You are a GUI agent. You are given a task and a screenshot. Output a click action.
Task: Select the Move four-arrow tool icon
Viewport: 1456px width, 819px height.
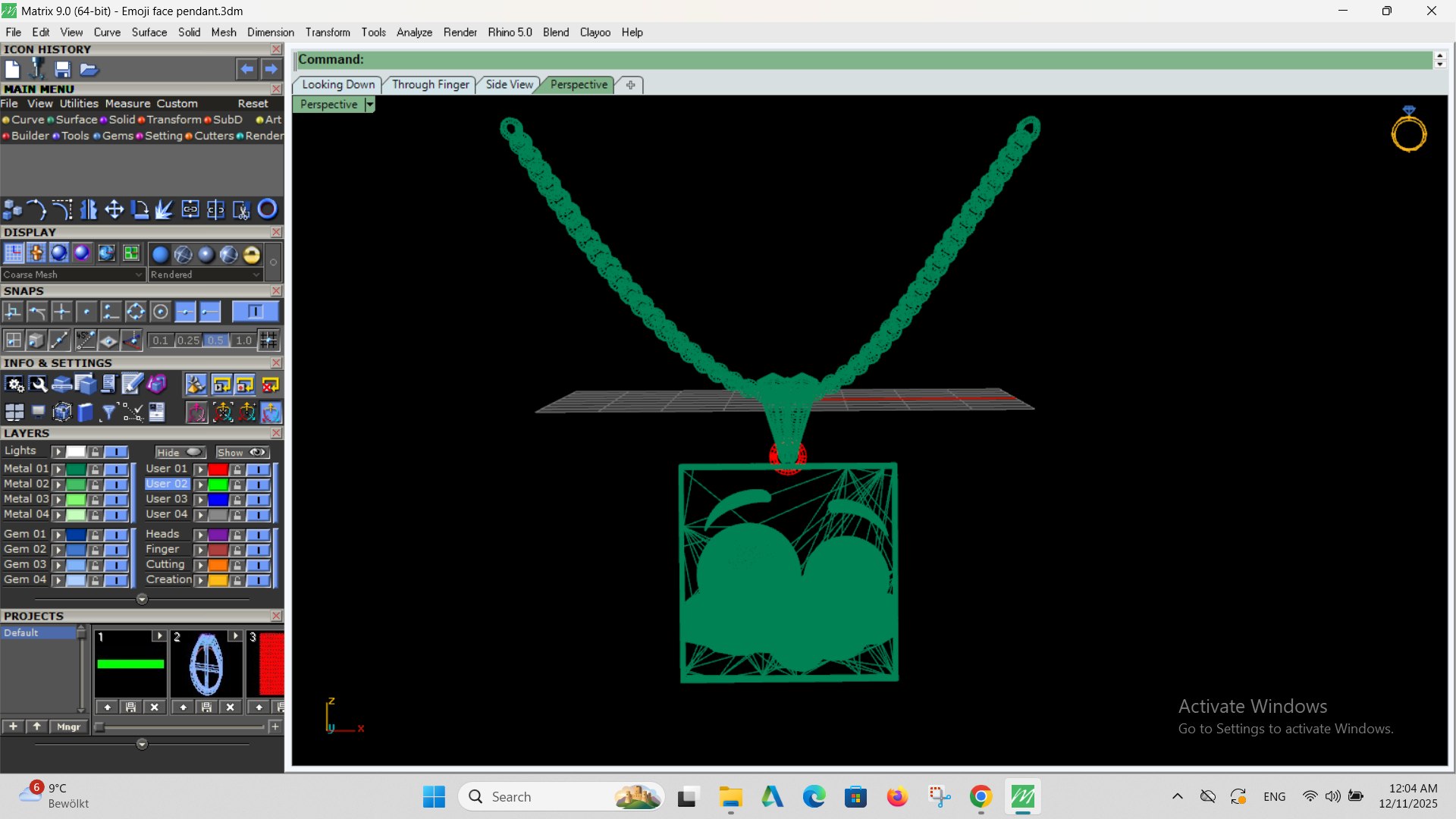tap(115, 209)
